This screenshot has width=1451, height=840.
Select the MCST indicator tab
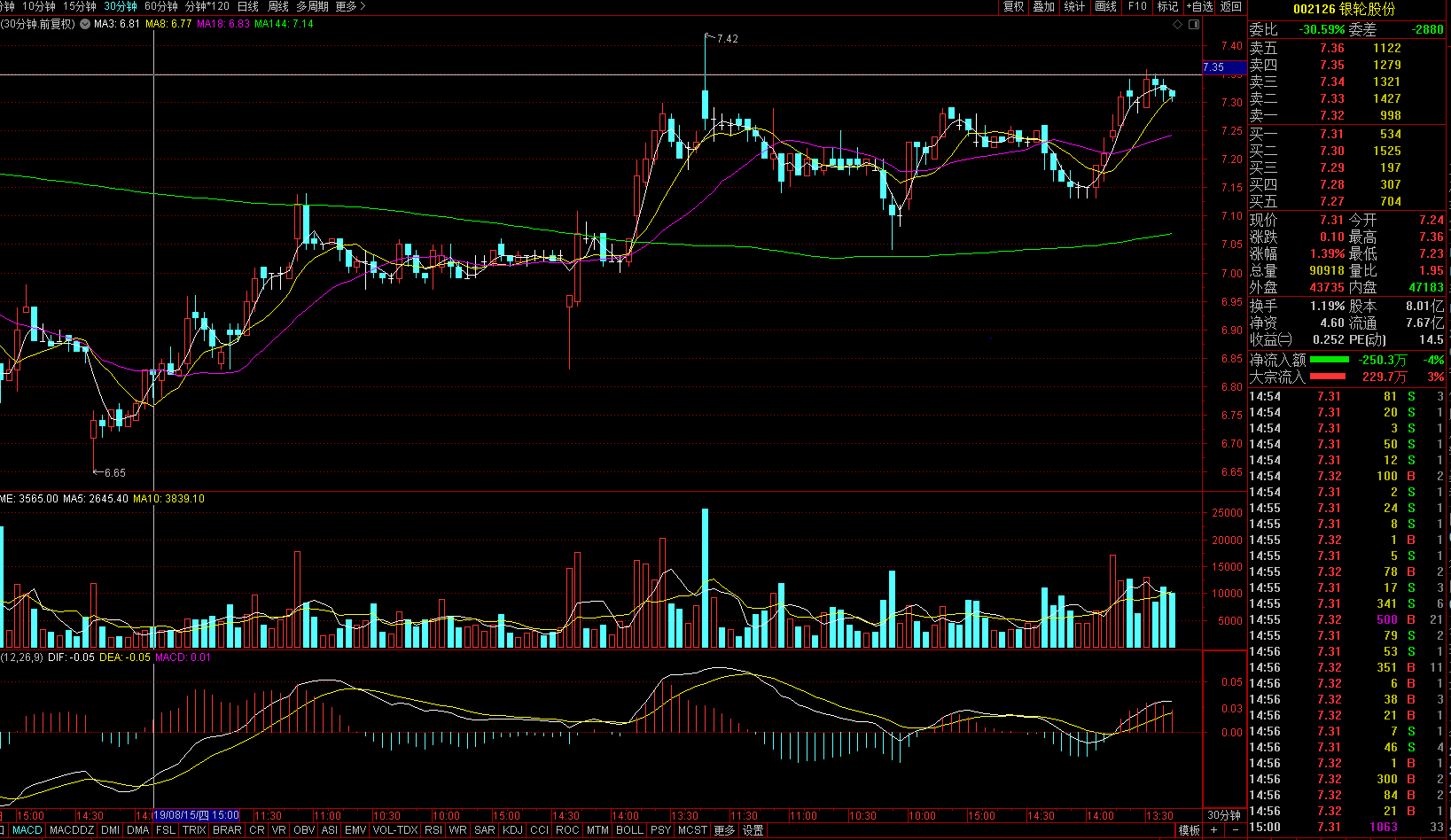692,830
